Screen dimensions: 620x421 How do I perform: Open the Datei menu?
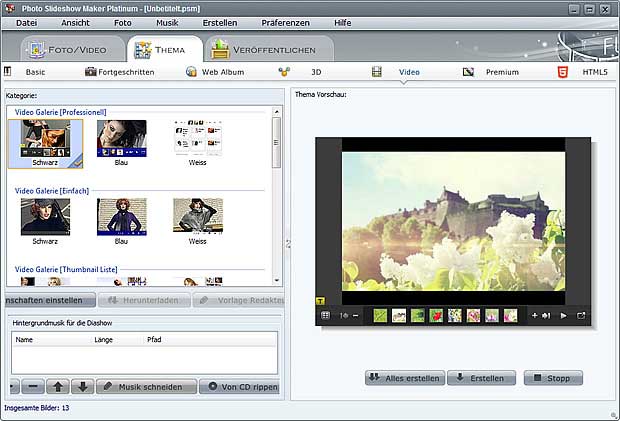click(x=26, y=23)
